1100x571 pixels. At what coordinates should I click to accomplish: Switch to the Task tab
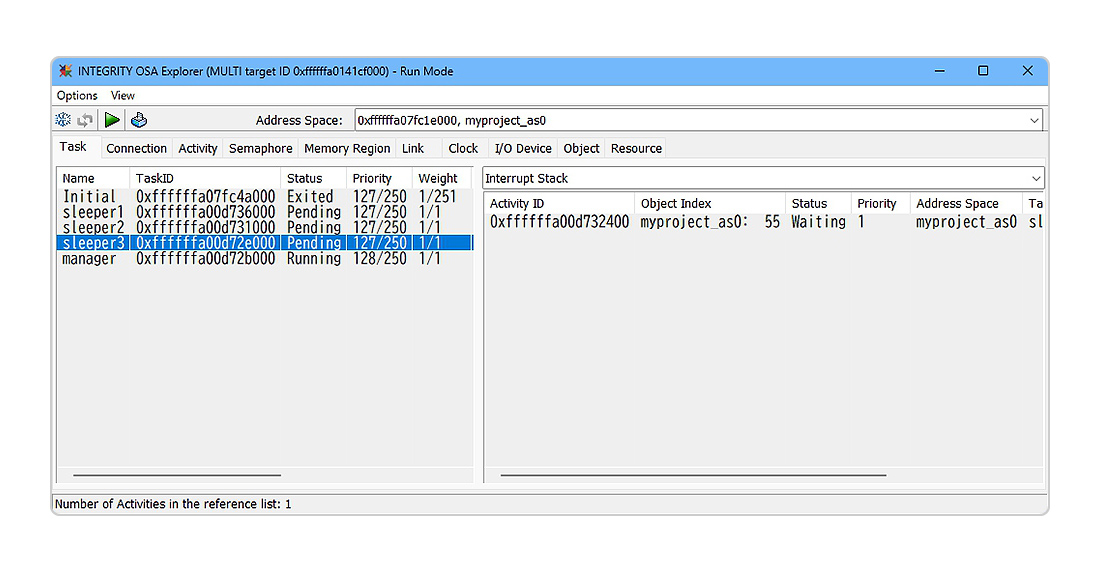click(x=73, y=147)
